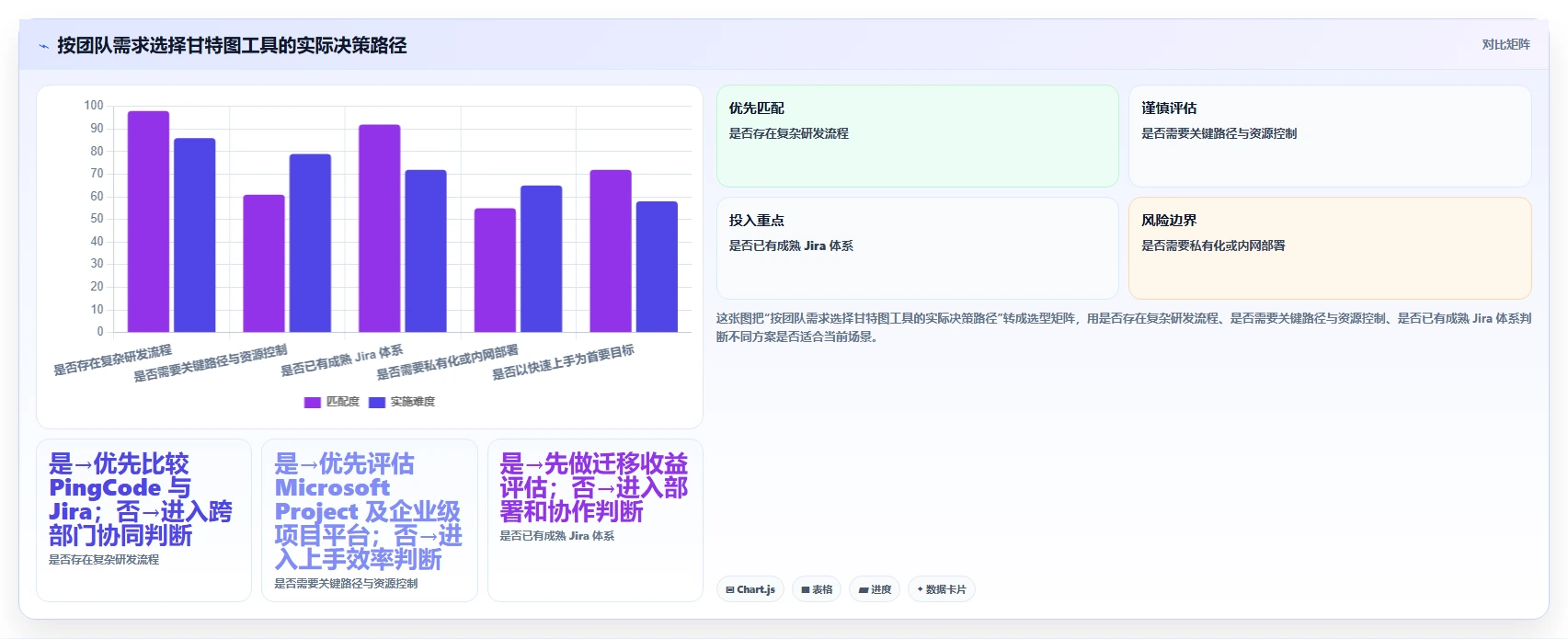Click the purple 匹配度 bar for 是否已有成熟 Jira 体系
This screenshot has height=639, width=1568.
click(x=380, y=228)
